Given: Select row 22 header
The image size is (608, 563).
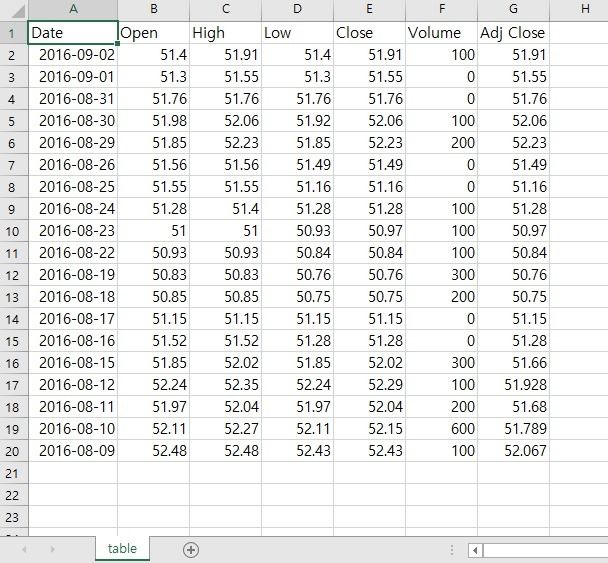Looking at the screenshot, I should (x=14, y=495).
